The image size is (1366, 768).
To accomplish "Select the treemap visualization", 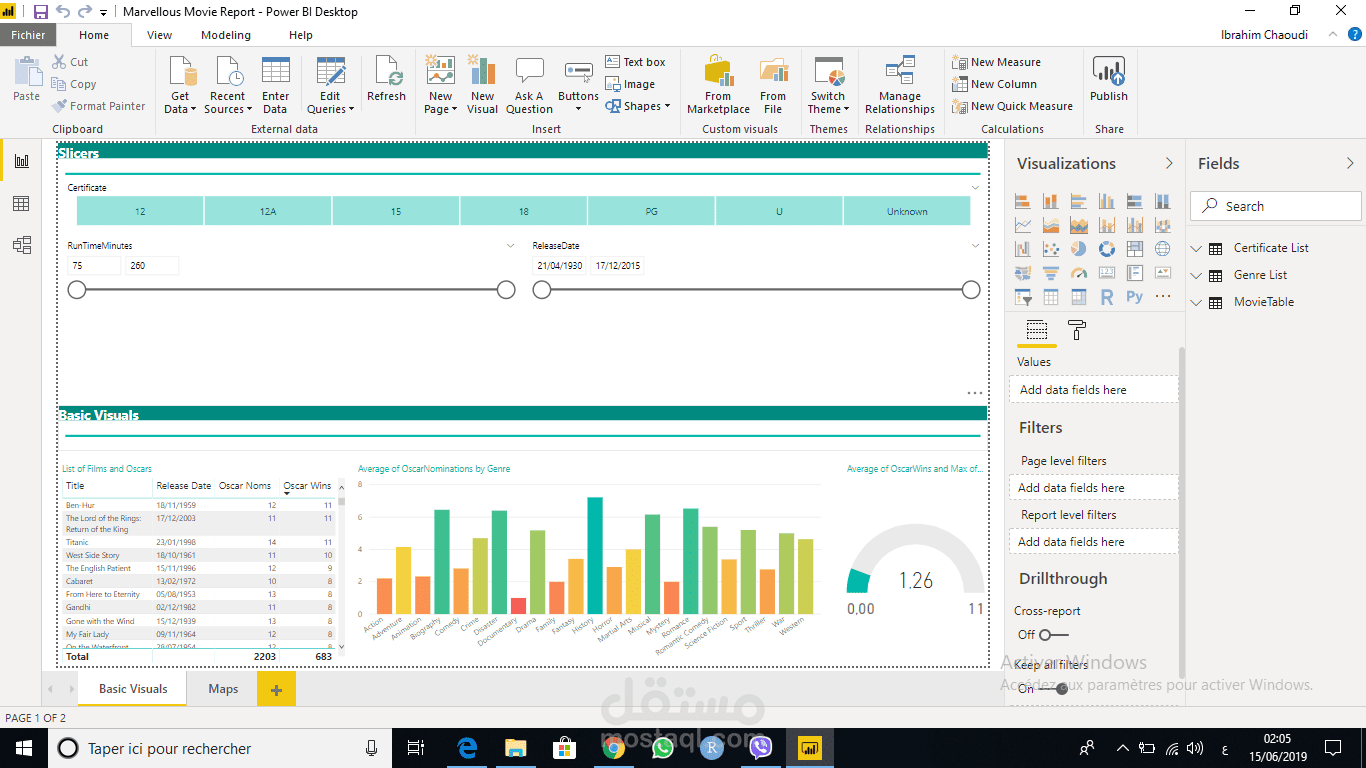I will (1135, 249).
